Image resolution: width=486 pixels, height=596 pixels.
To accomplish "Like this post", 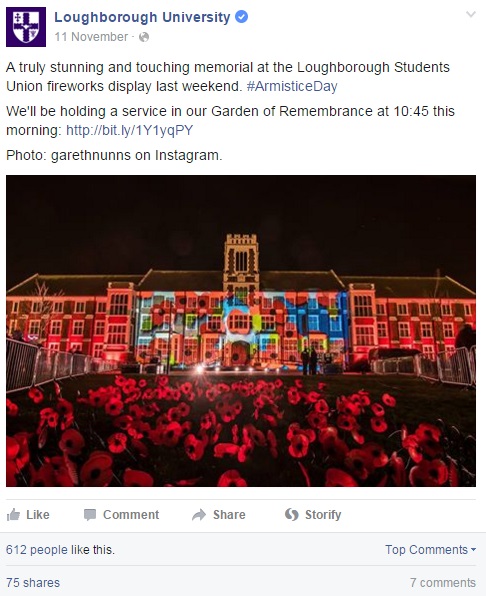I will pos(28,515).
